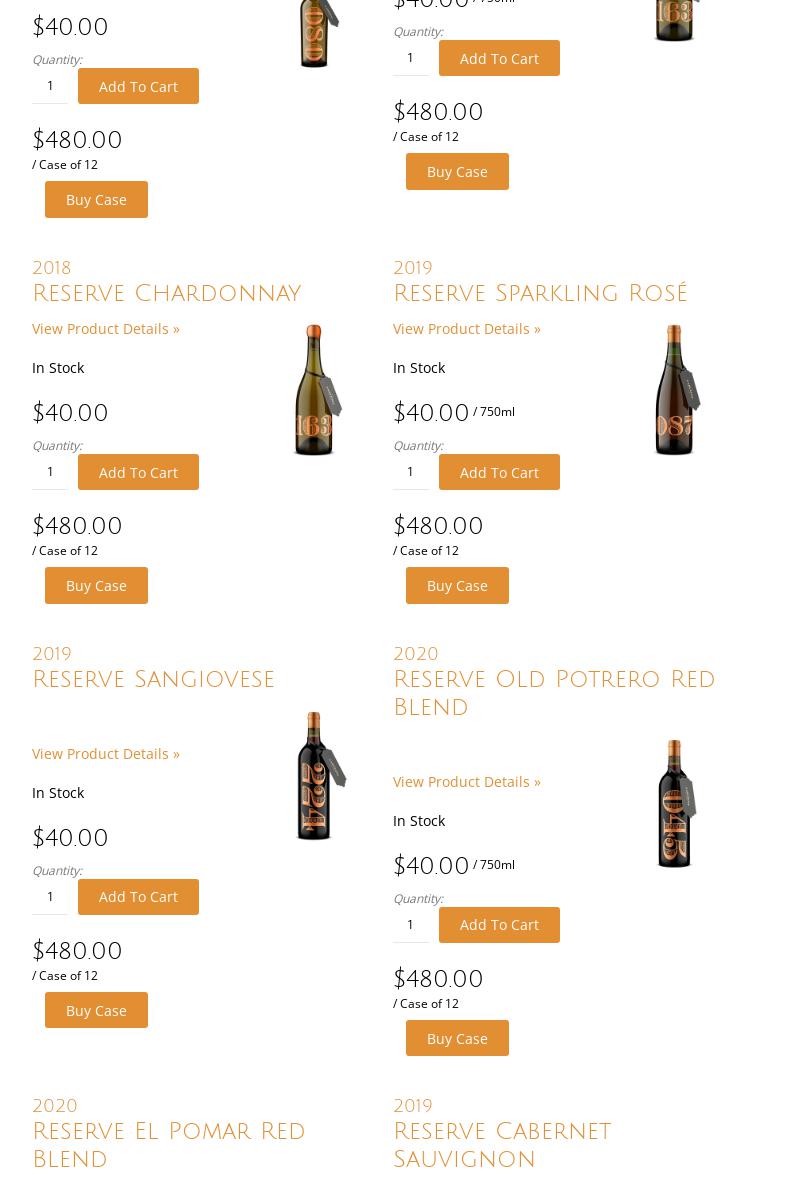Add Reserve Sangiovese to cart

pos(138,897)
